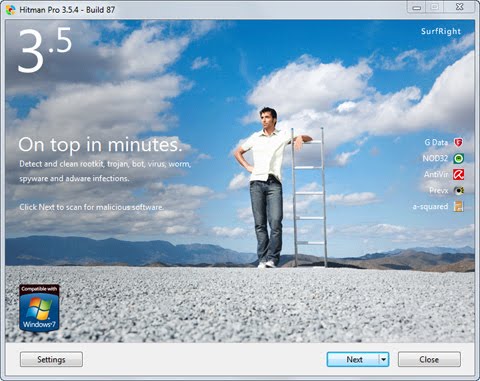Click the 'On top in minutes.' headline

coord(100,145)
